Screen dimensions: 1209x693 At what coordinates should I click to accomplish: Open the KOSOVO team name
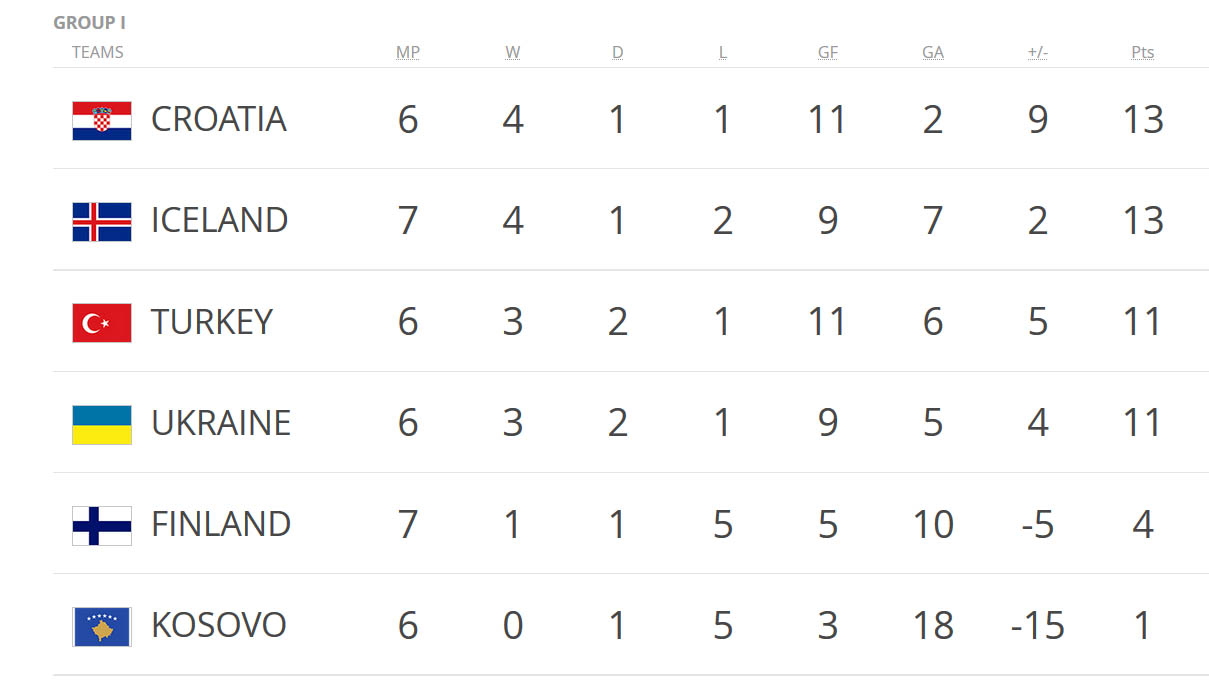click(219, 625)
